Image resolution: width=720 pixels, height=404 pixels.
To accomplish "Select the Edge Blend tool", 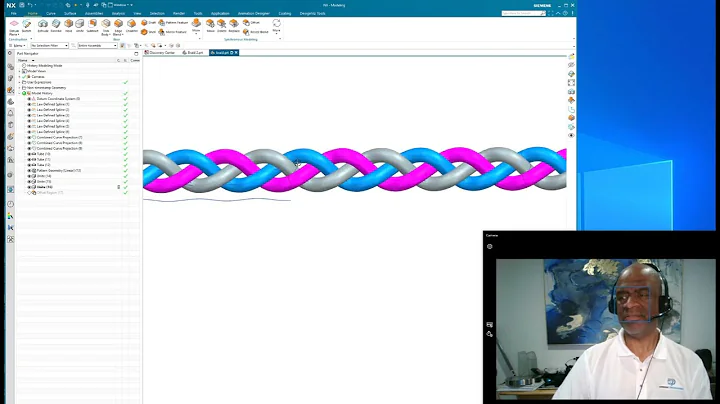I will click(x=118, y=27).
